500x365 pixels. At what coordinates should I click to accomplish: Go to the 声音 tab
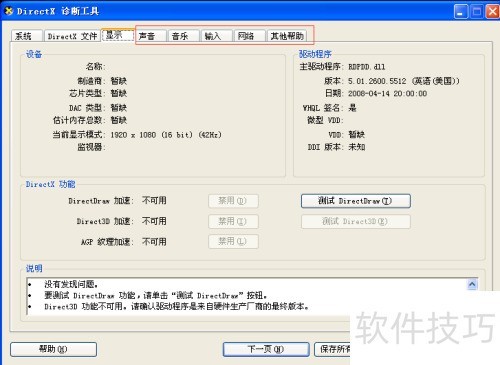(x=151, y=36)
